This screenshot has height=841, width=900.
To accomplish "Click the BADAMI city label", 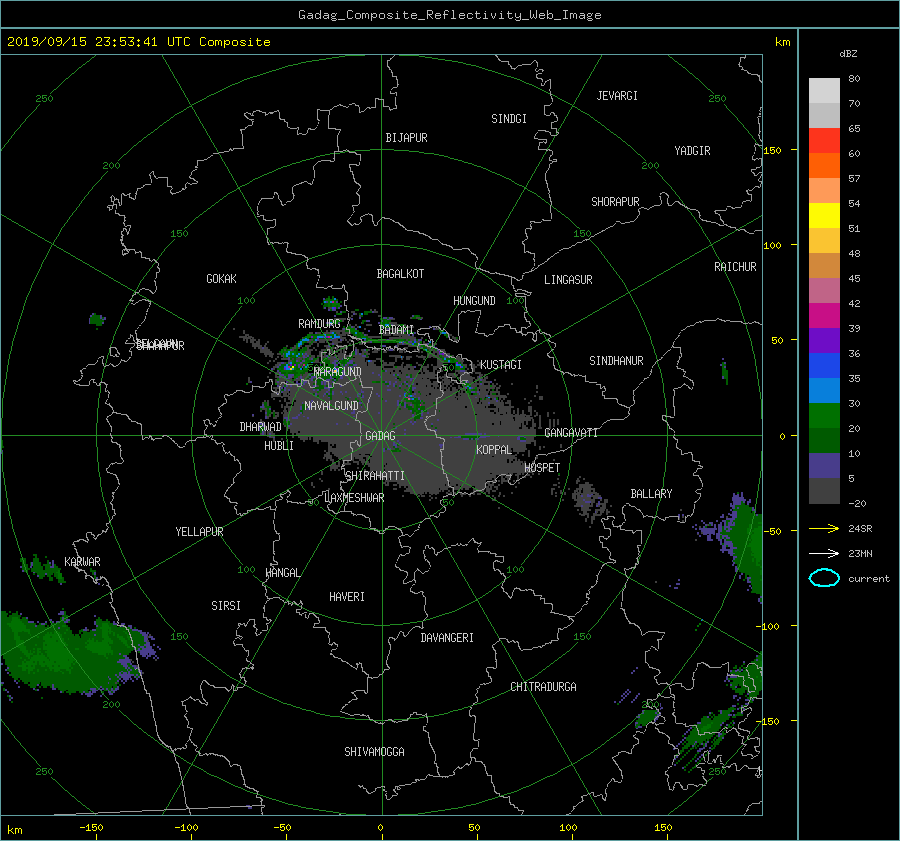I will 396,330.
